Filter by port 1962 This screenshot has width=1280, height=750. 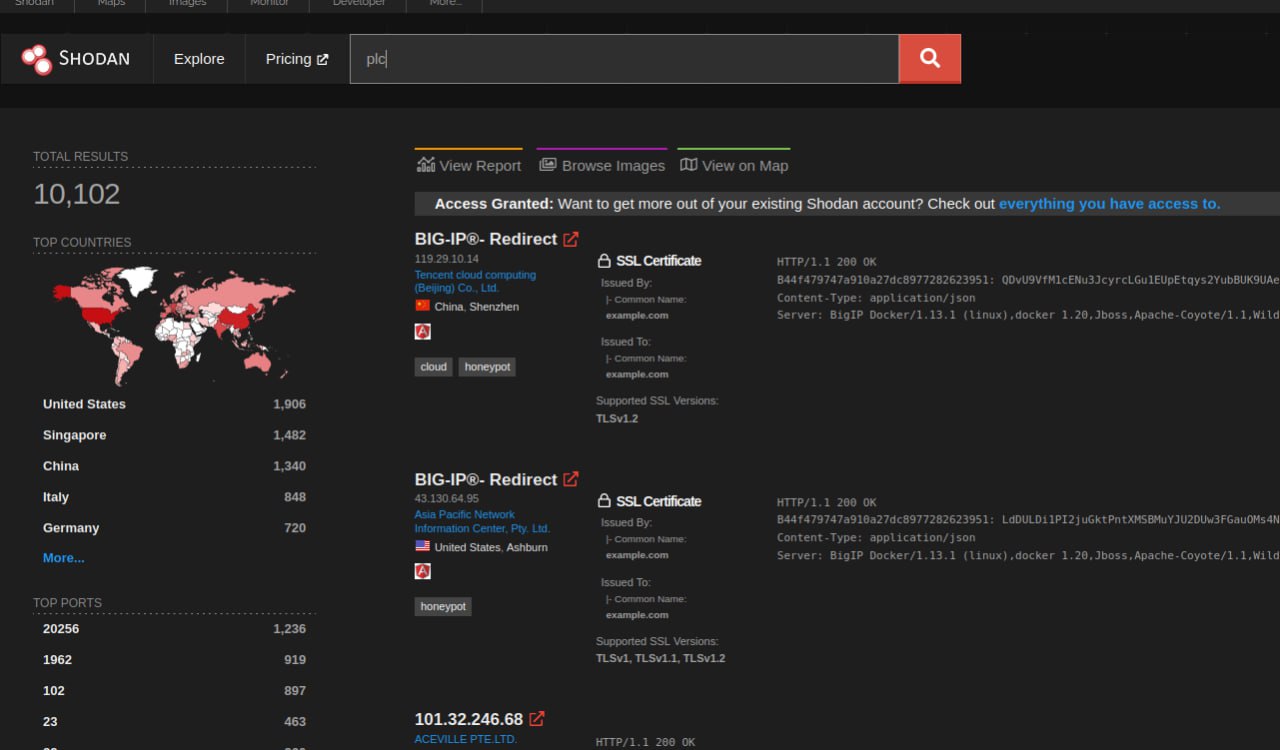click(57, 660)
